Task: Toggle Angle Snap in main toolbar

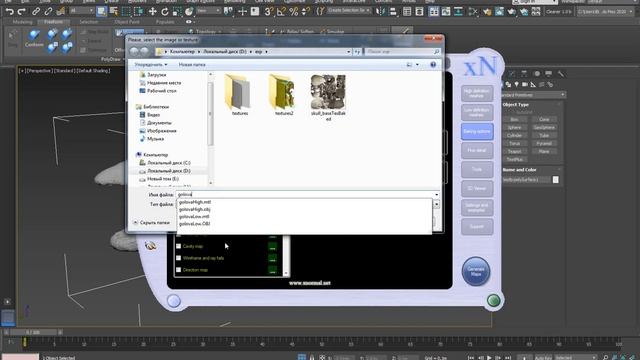Action: click(281, 11)
